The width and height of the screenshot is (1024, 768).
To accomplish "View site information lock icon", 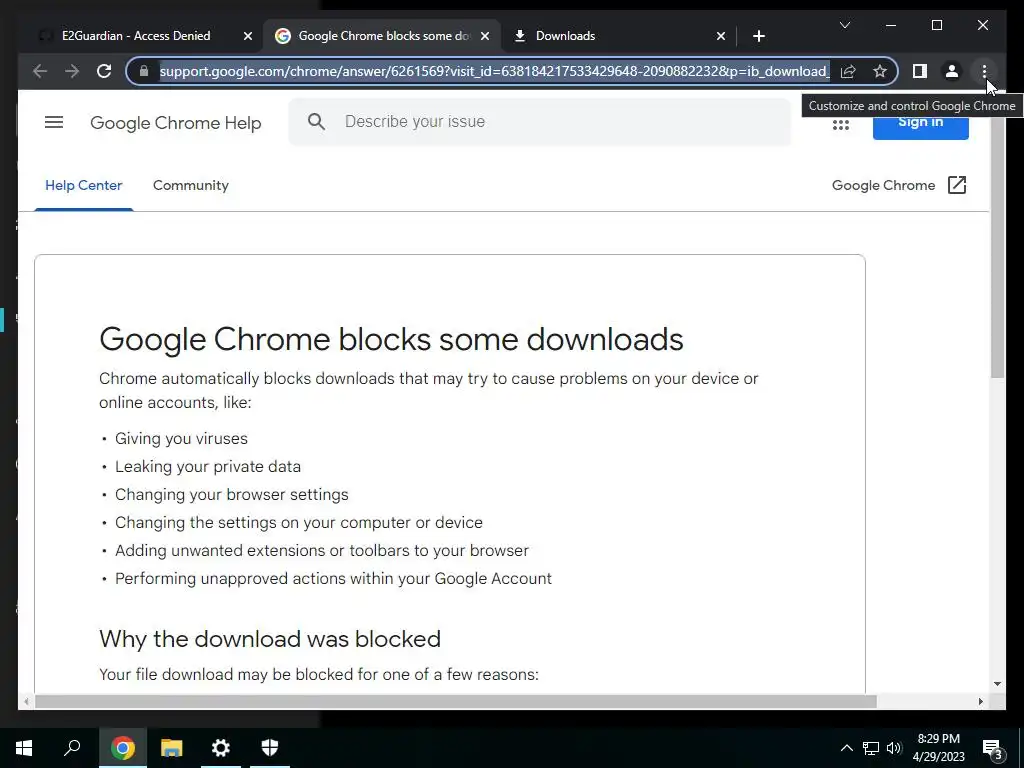I will 144,71.
